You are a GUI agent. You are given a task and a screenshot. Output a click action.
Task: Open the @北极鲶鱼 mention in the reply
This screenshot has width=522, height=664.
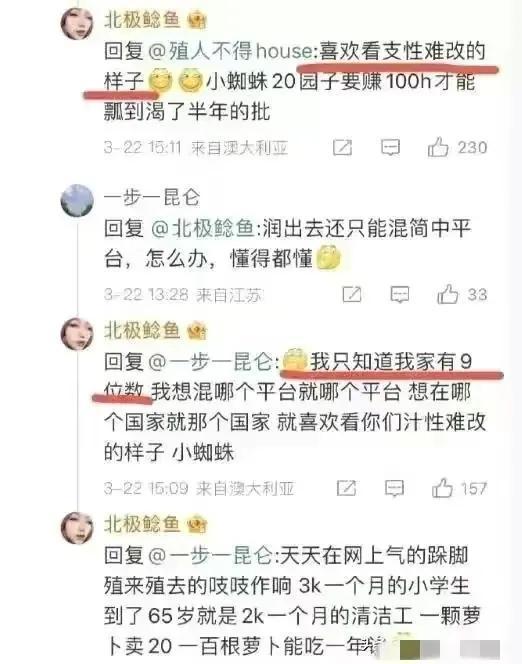point(202,229)
